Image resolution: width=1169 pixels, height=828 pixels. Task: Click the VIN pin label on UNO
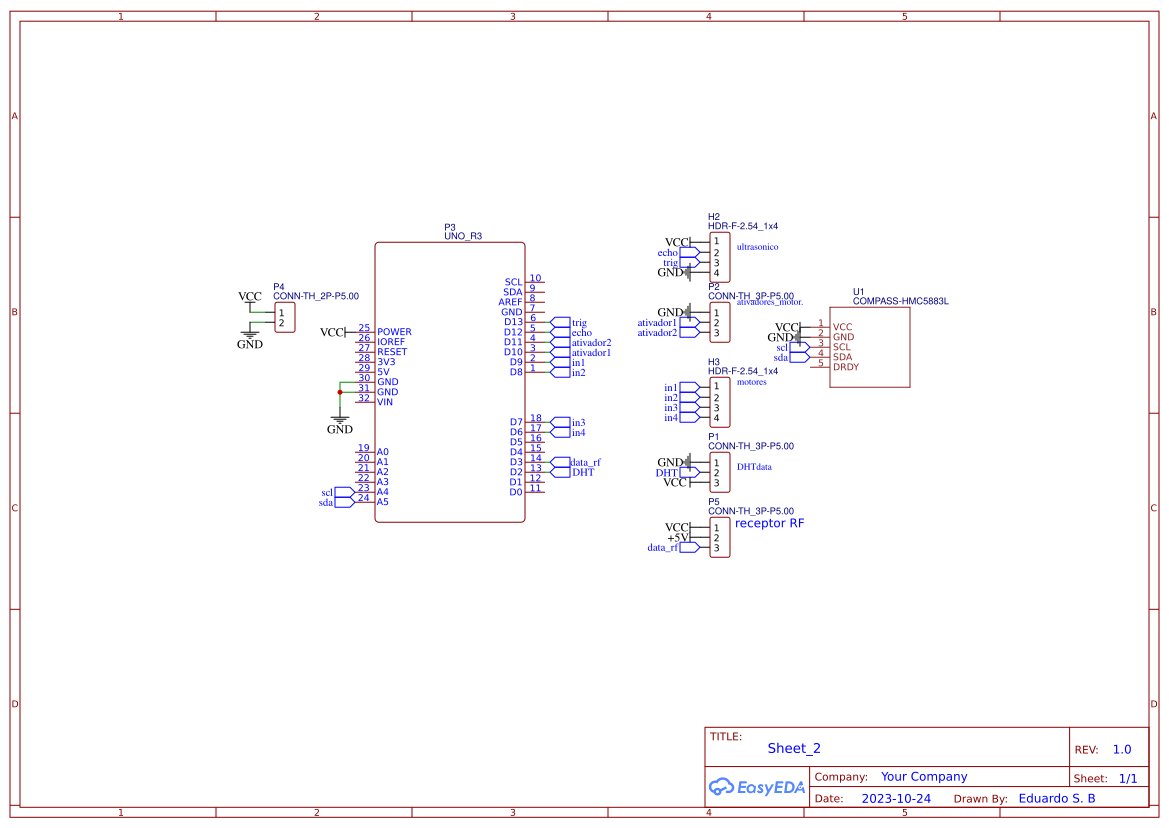click(385, 402)
